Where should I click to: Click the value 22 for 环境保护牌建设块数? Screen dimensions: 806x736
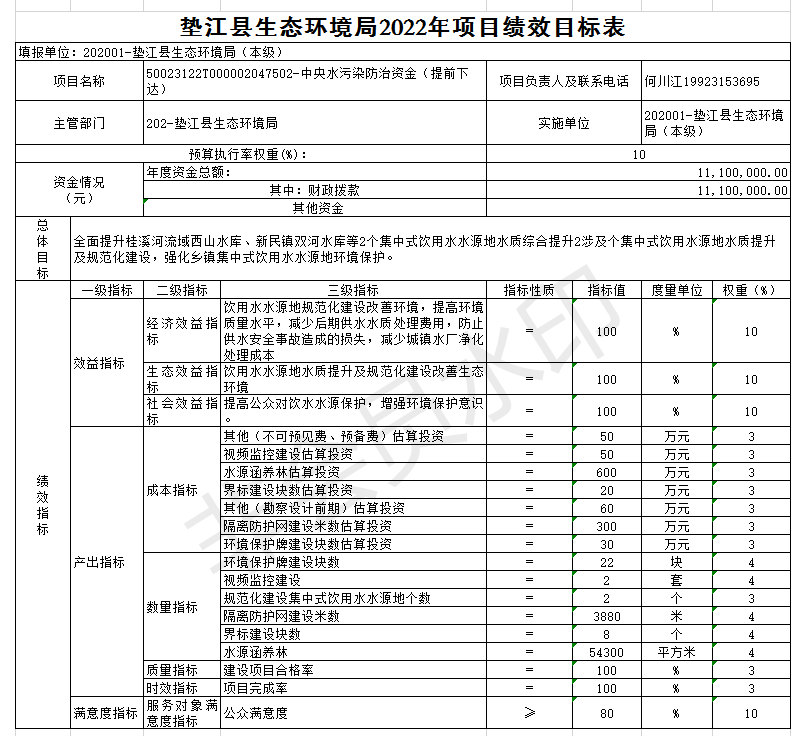607,562
